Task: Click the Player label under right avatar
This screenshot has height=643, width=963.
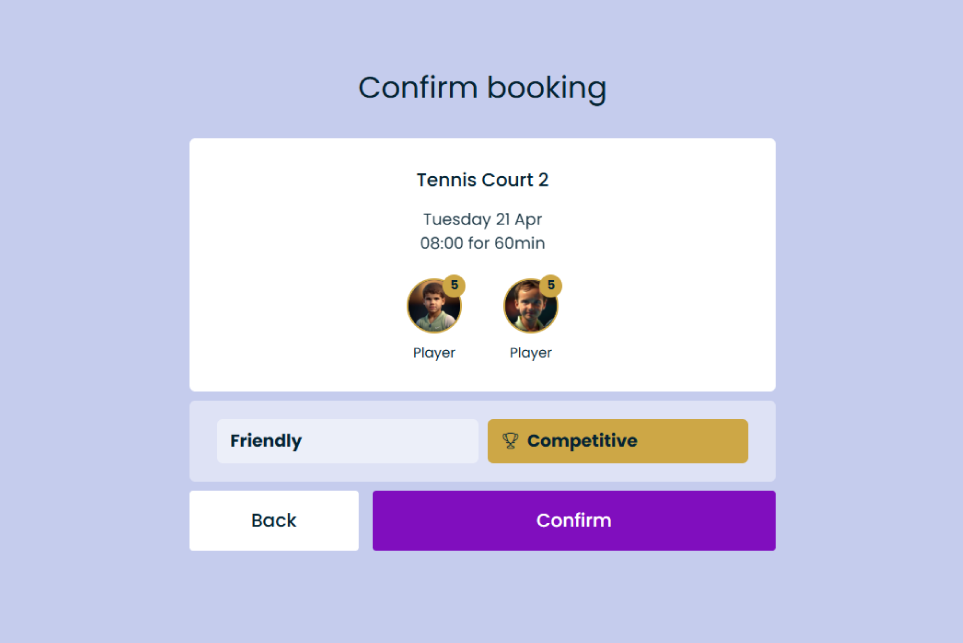Action: click(x=531, y=353)
